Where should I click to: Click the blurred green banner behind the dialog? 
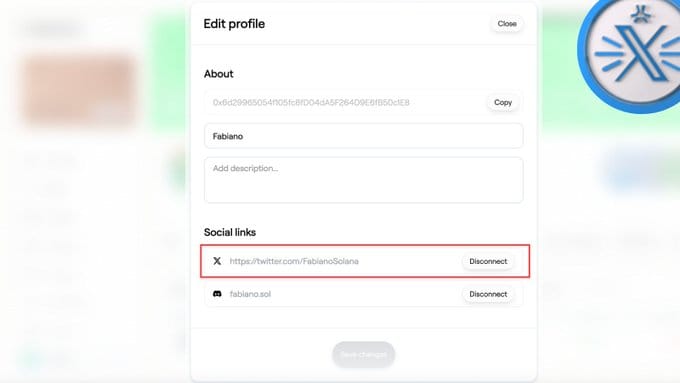[x=168, y=74]
